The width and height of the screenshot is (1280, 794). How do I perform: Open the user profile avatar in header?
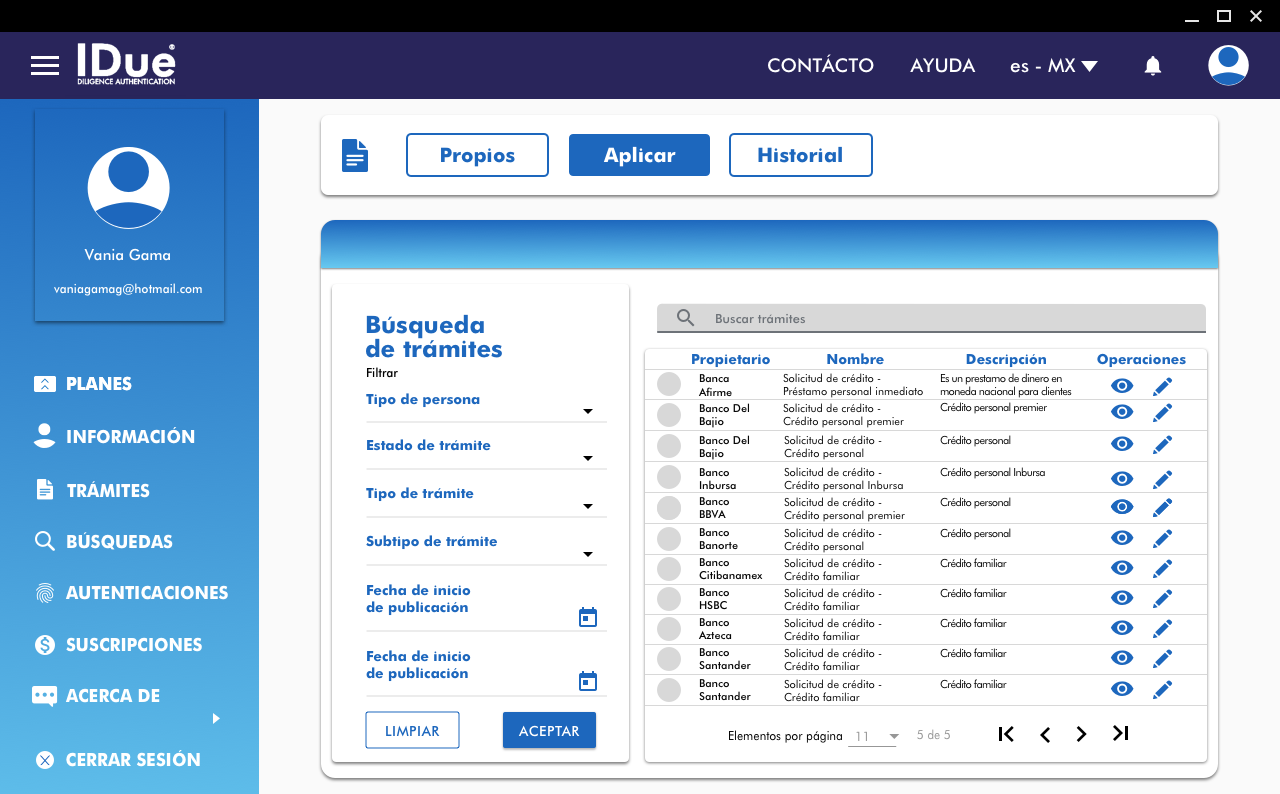[x=1227, y=66]
